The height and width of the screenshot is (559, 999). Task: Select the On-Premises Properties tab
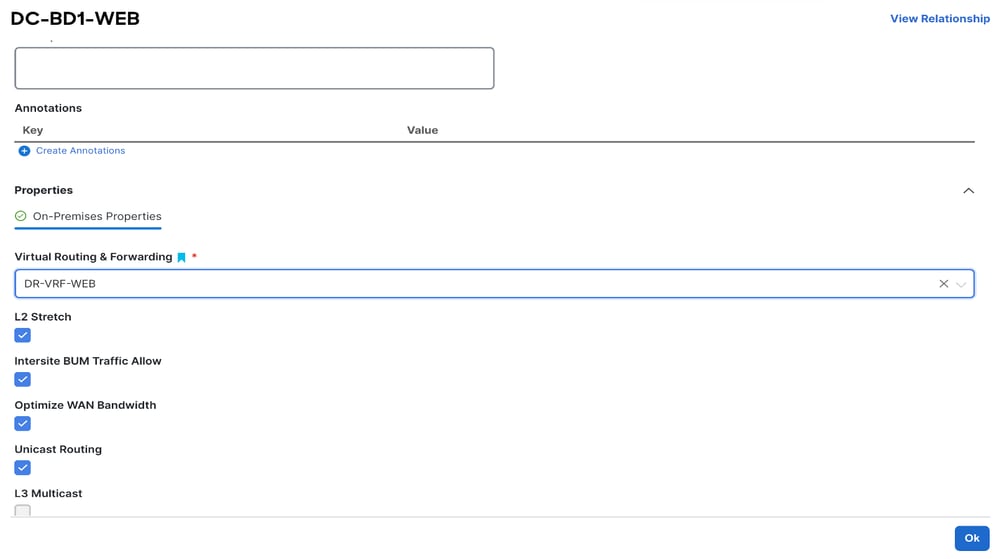[88, 217]
